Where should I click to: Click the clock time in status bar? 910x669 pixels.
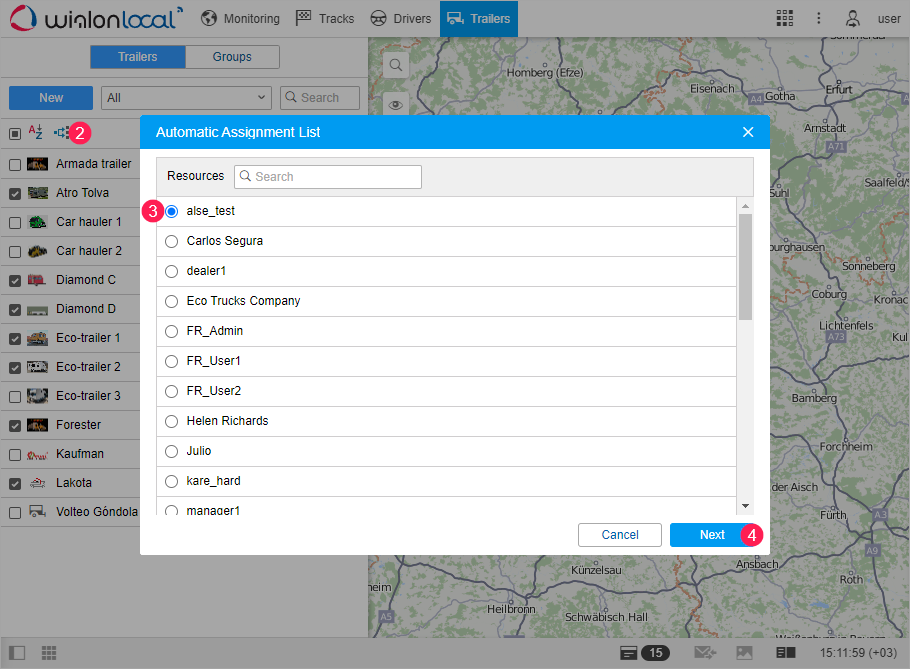coord(858,653)
